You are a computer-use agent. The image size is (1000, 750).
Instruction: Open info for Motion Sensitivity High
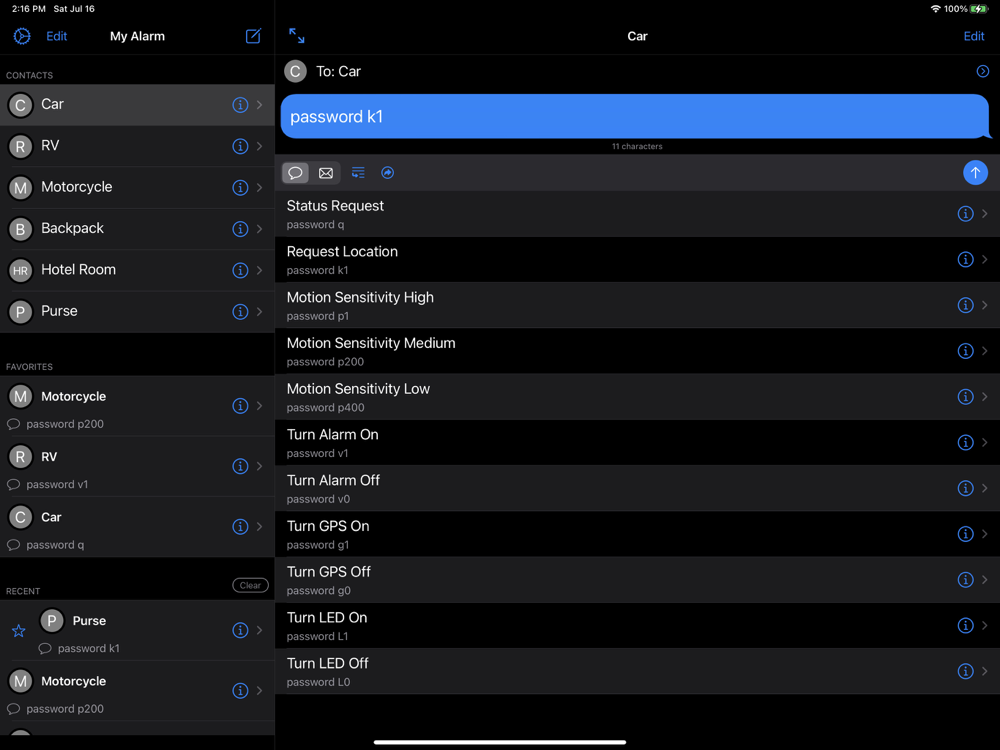coord(965,305)
